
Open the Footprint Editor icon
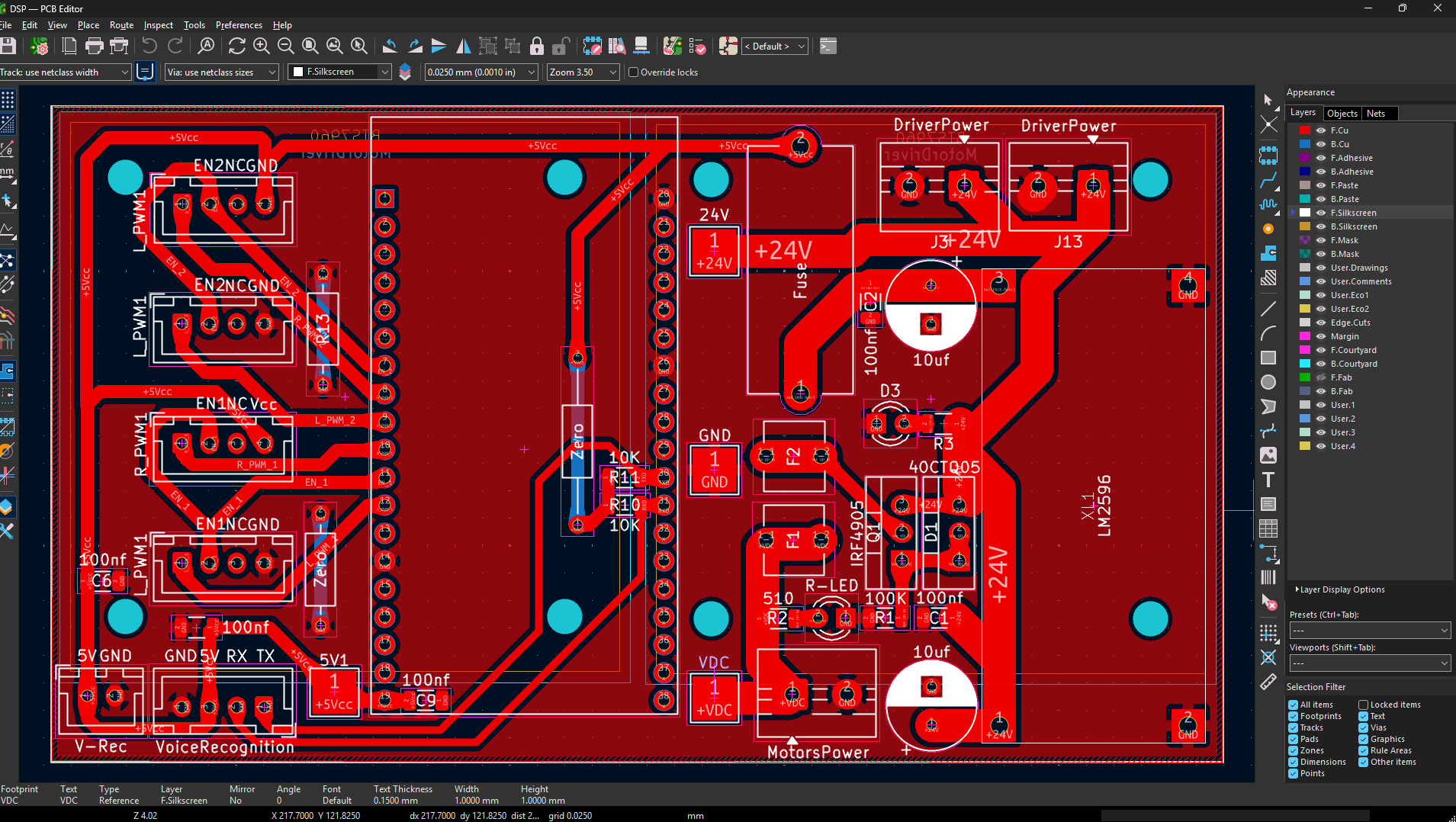click(x=592, y=46)
